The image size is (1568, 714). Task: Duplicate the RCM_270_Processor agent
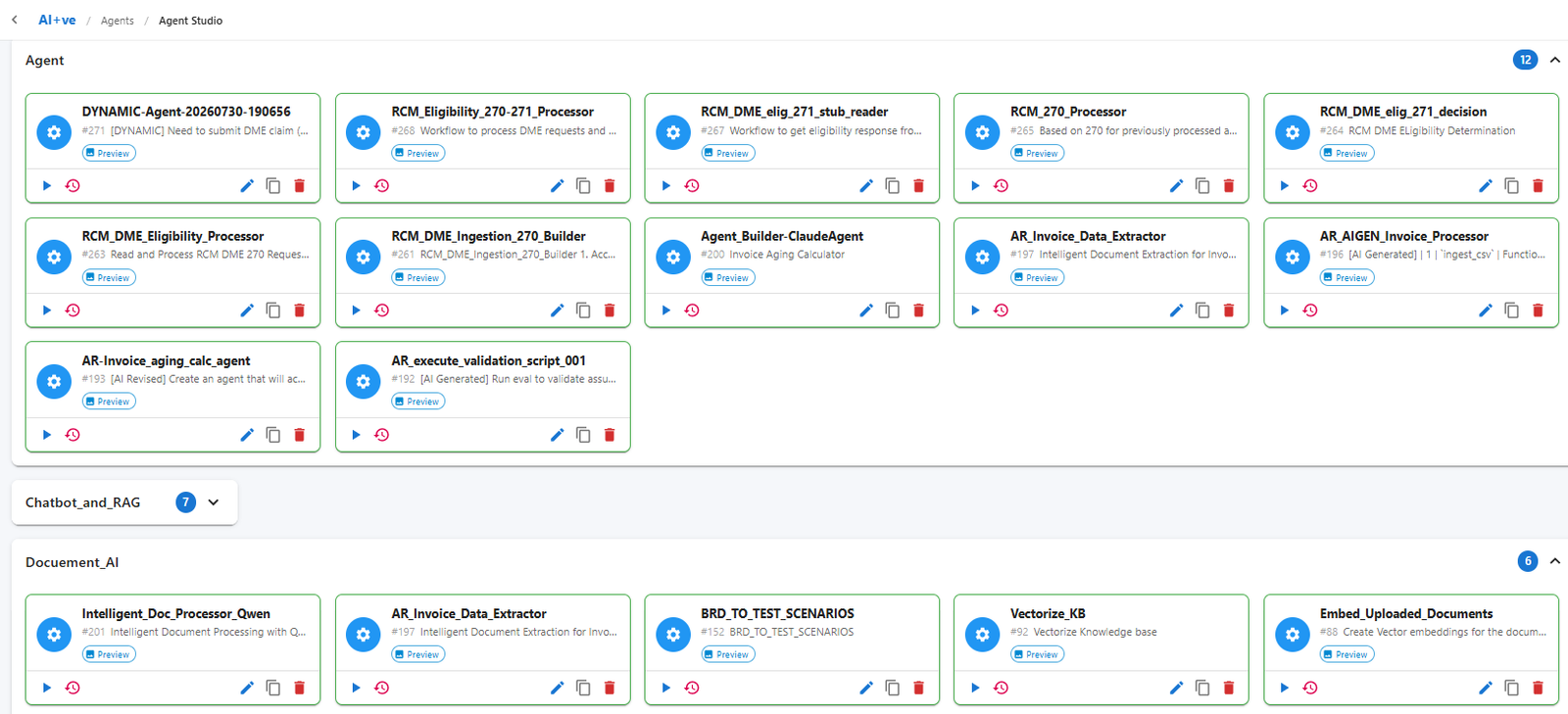(1202, 186)
